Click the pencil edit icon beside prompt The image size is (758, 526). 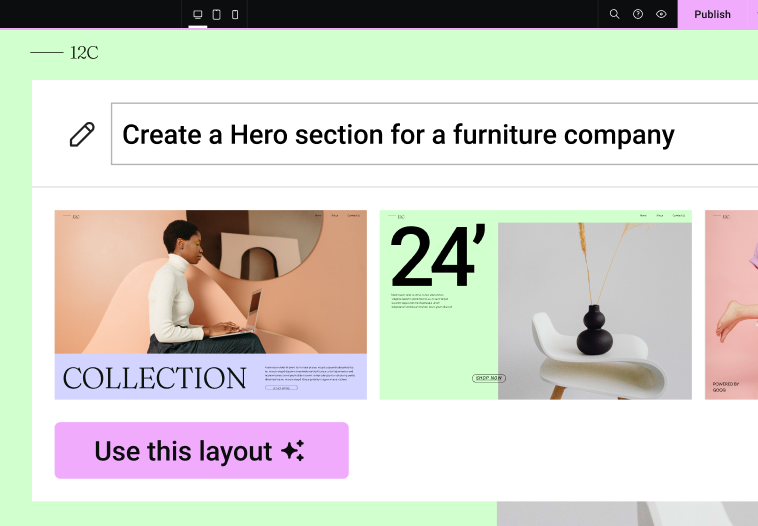pos(82,134)
